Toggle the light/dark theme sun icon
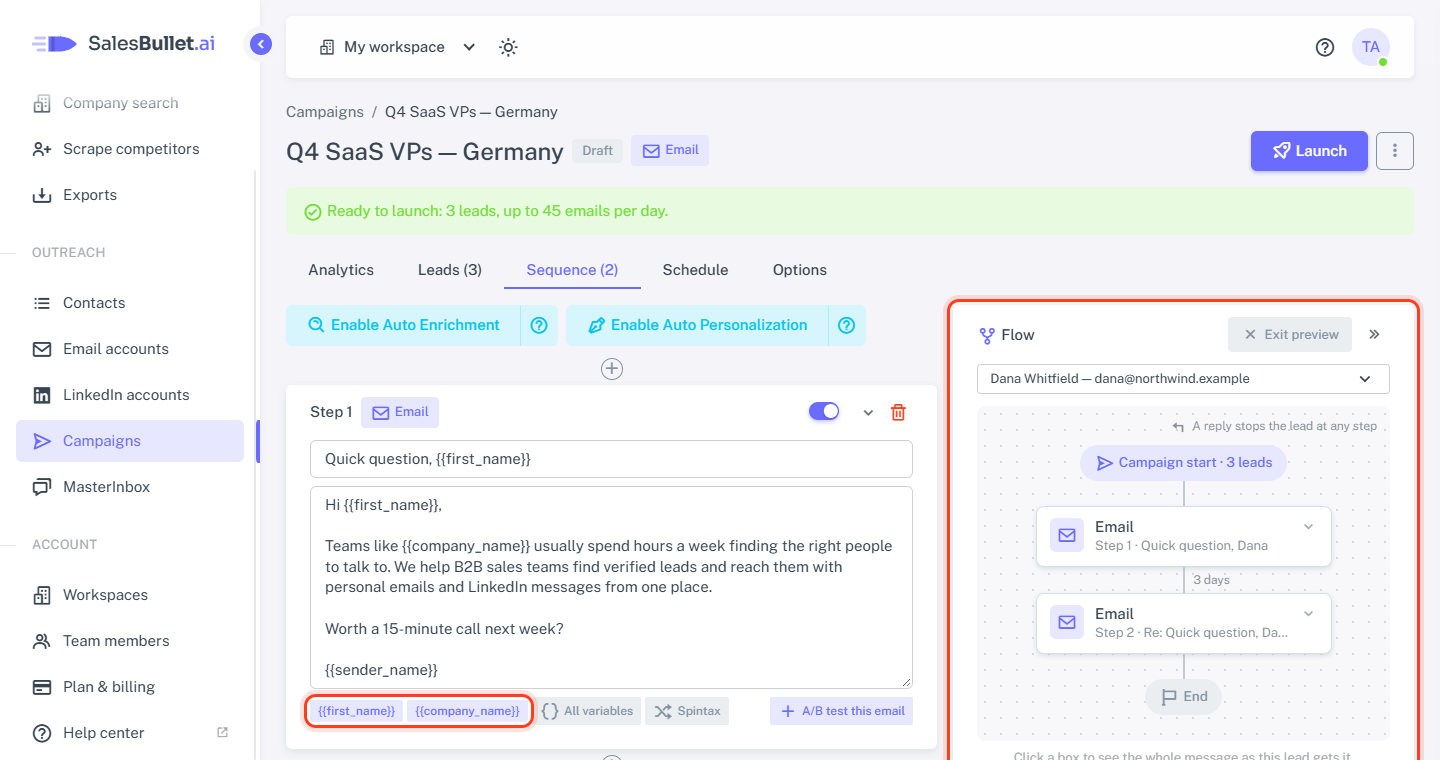The image size is (1440, 760). click(508, 47)
